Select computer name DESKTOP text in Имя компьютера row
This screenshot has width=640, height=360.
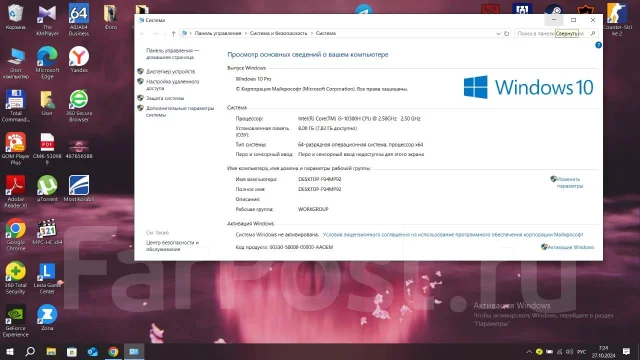320,179
